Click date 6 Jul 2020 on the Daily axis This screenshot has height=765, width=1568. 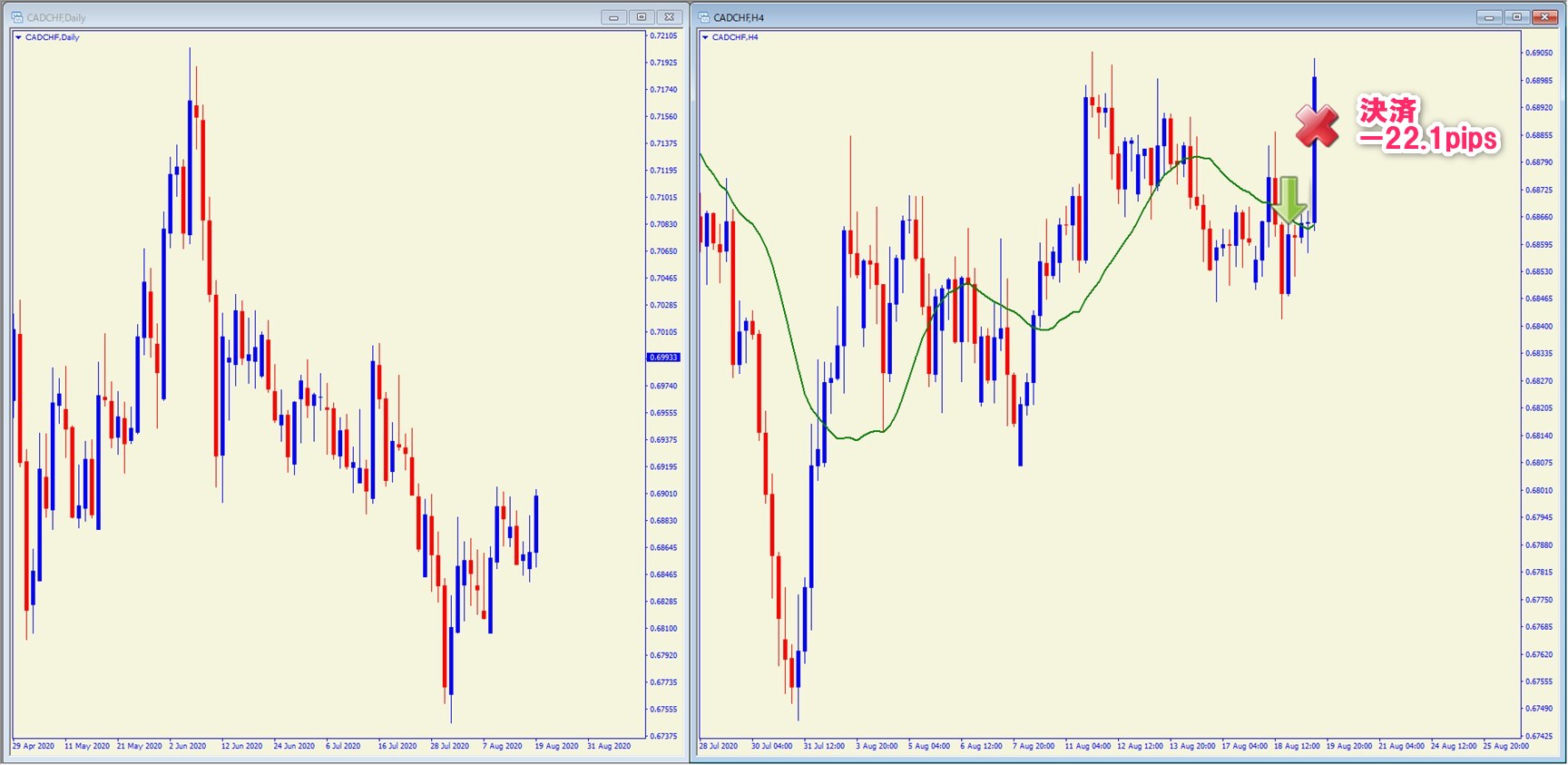(x=343, y=746)
